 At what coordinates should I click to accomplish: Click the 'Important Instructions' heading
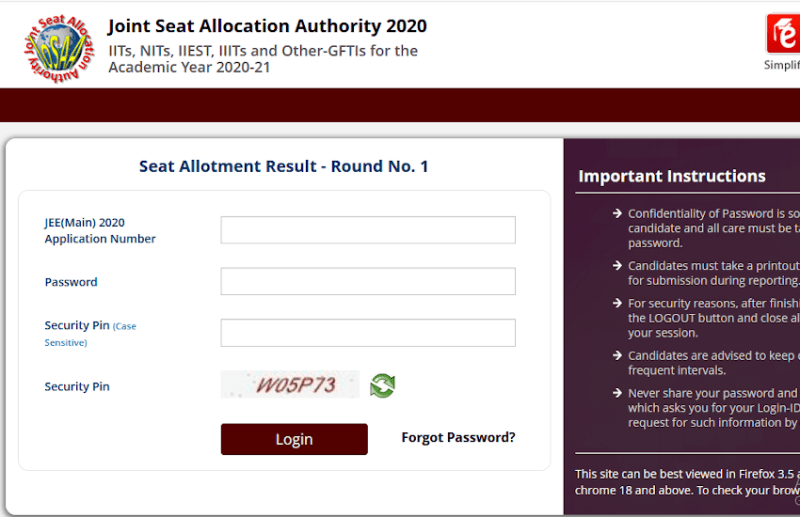coord(672,177)
